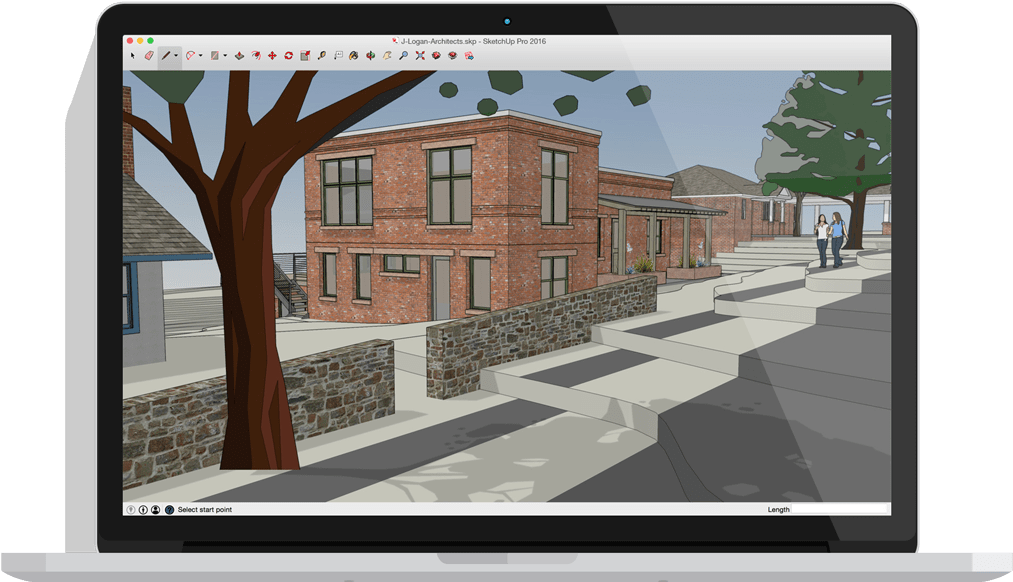
Task: Open the Arc tool variant dropdown
Action: (x=199, y=57)
